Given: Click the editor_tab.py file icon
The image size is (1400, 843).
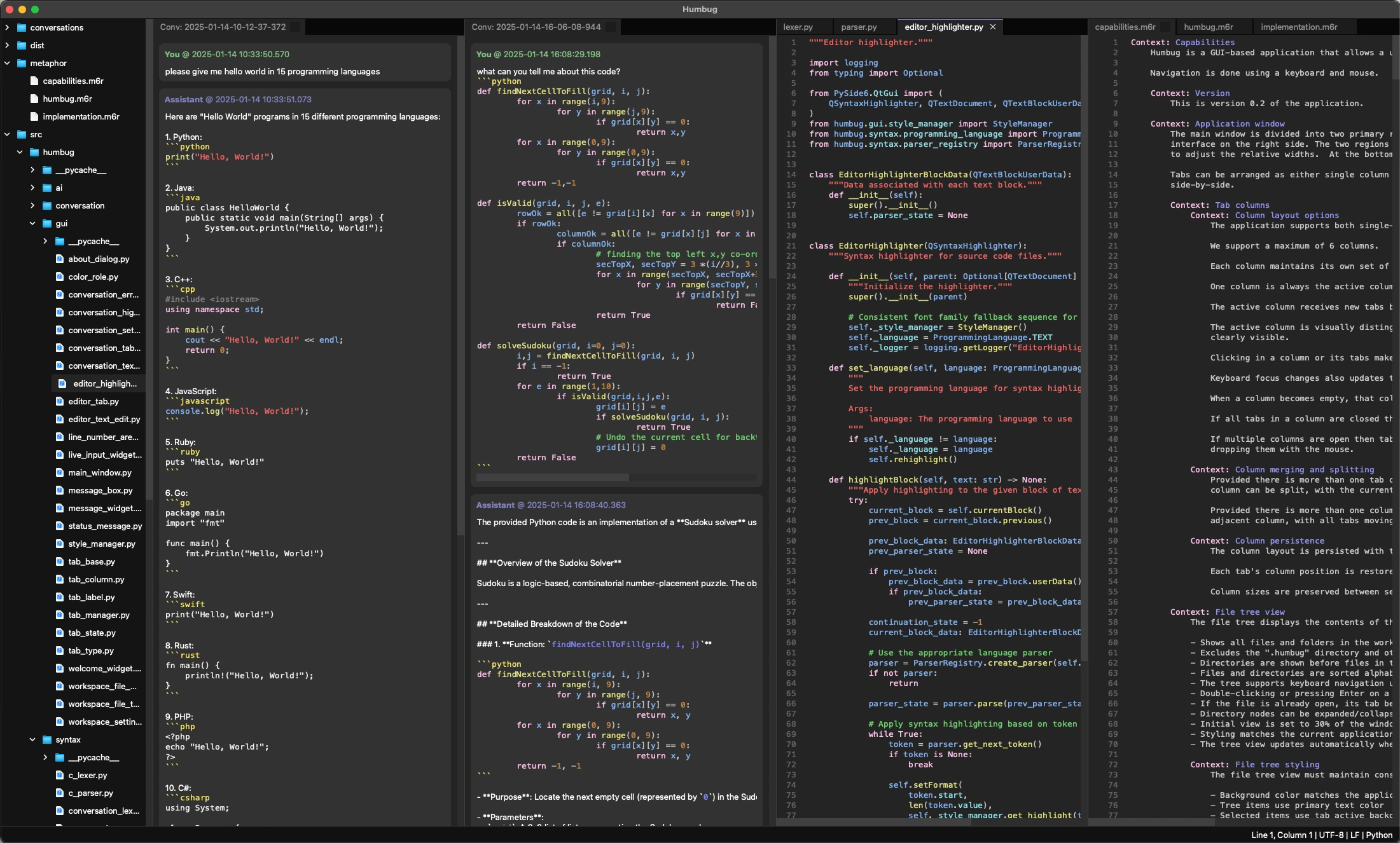Looking at the screenshot, I should click(60, 401).
